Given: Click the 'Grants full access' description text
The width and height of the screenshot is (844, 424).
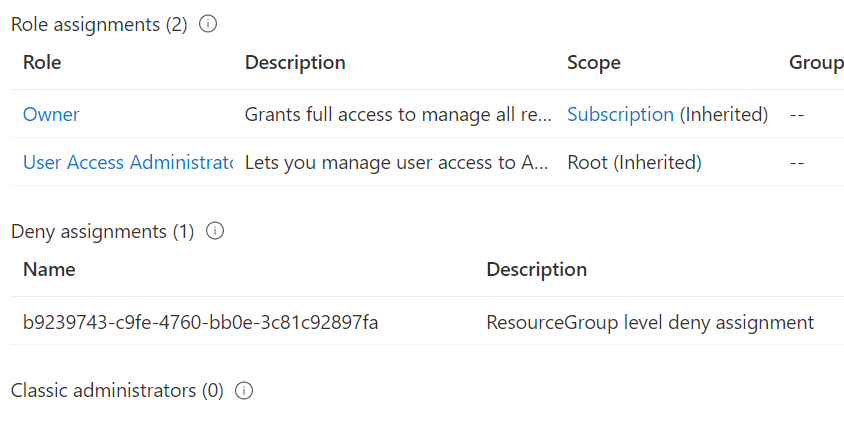Looking at the screenshot, I should click(x=398, y=114).
